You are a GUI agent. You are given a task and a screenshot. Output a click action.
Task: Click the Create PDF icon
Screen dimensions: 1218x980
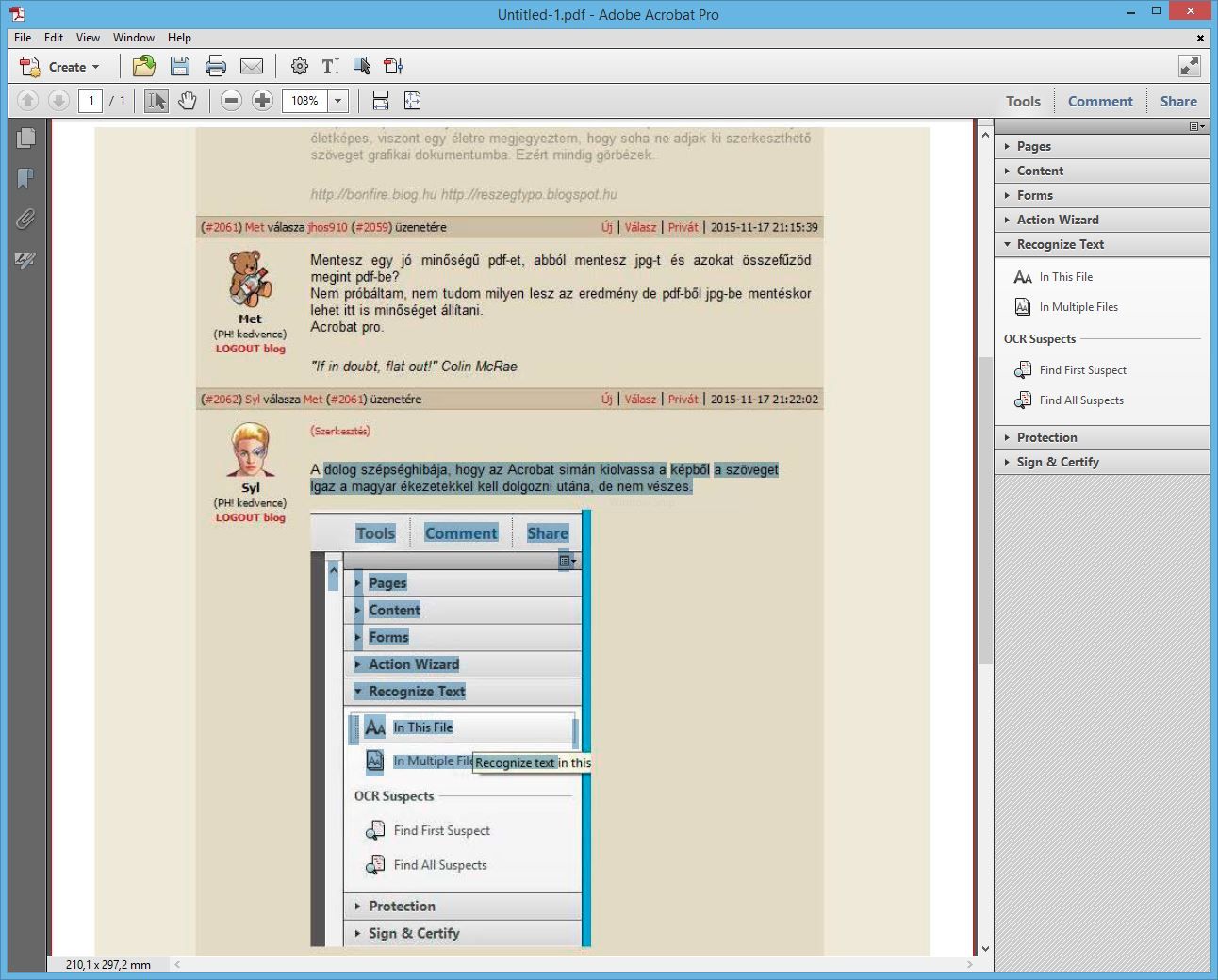pos(30,67)
